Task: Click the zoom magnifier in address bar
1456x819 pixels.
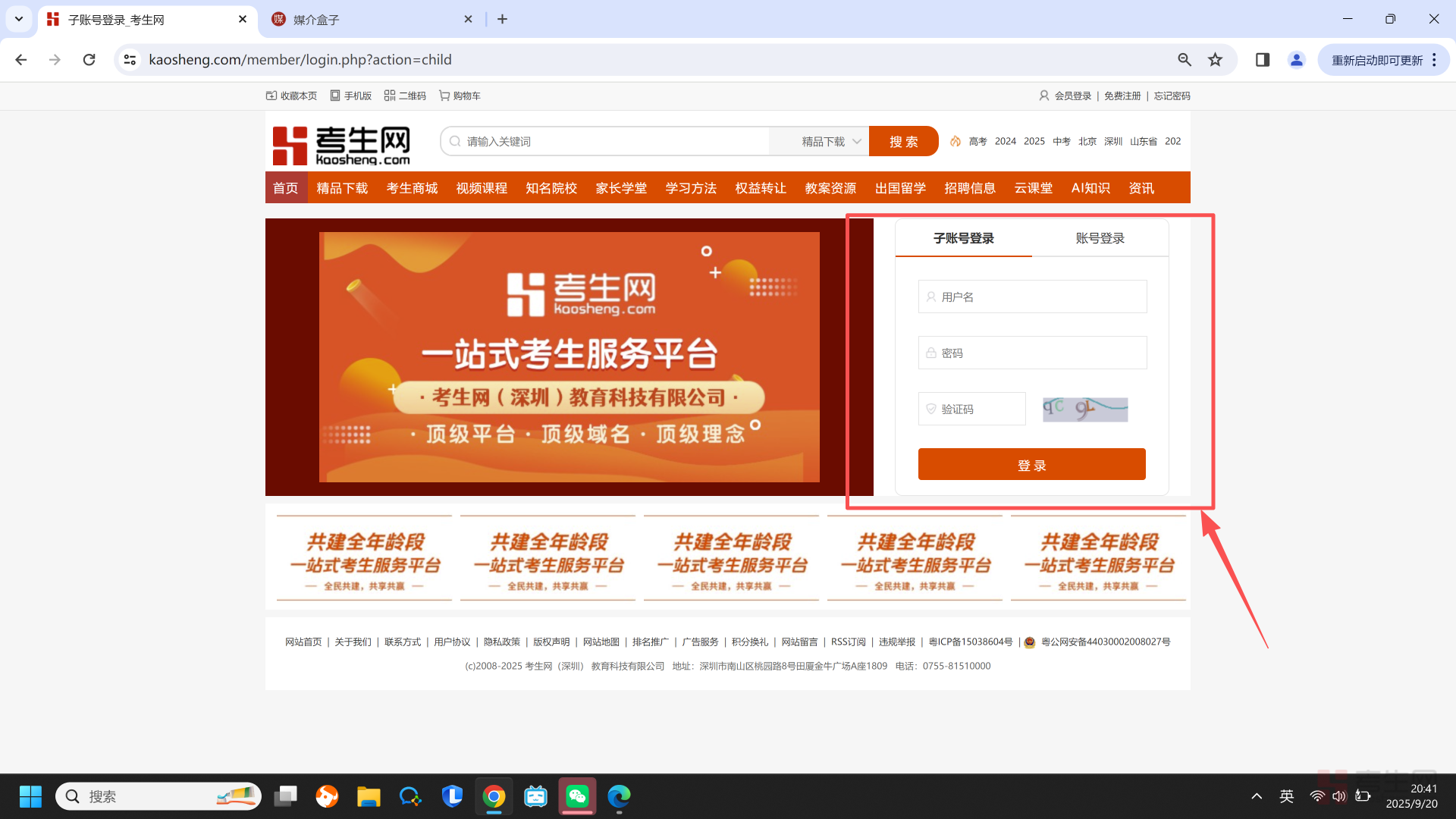Action: pos(1184,60)
